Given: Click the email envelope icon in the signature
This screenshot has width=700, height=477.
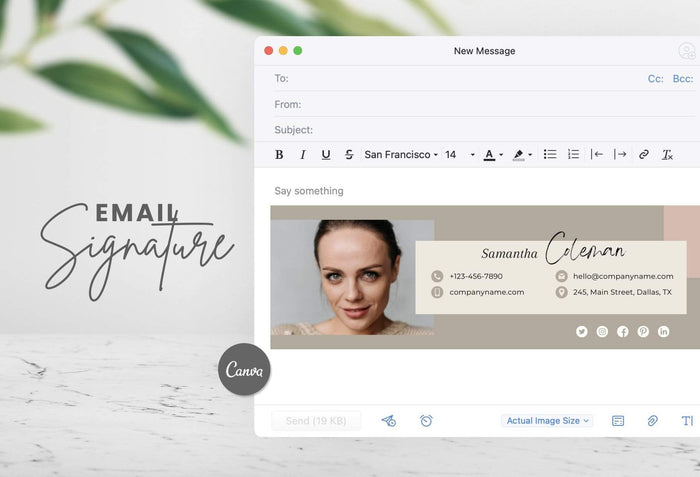Looking at the screenshot, I should [x=561, y=276].
